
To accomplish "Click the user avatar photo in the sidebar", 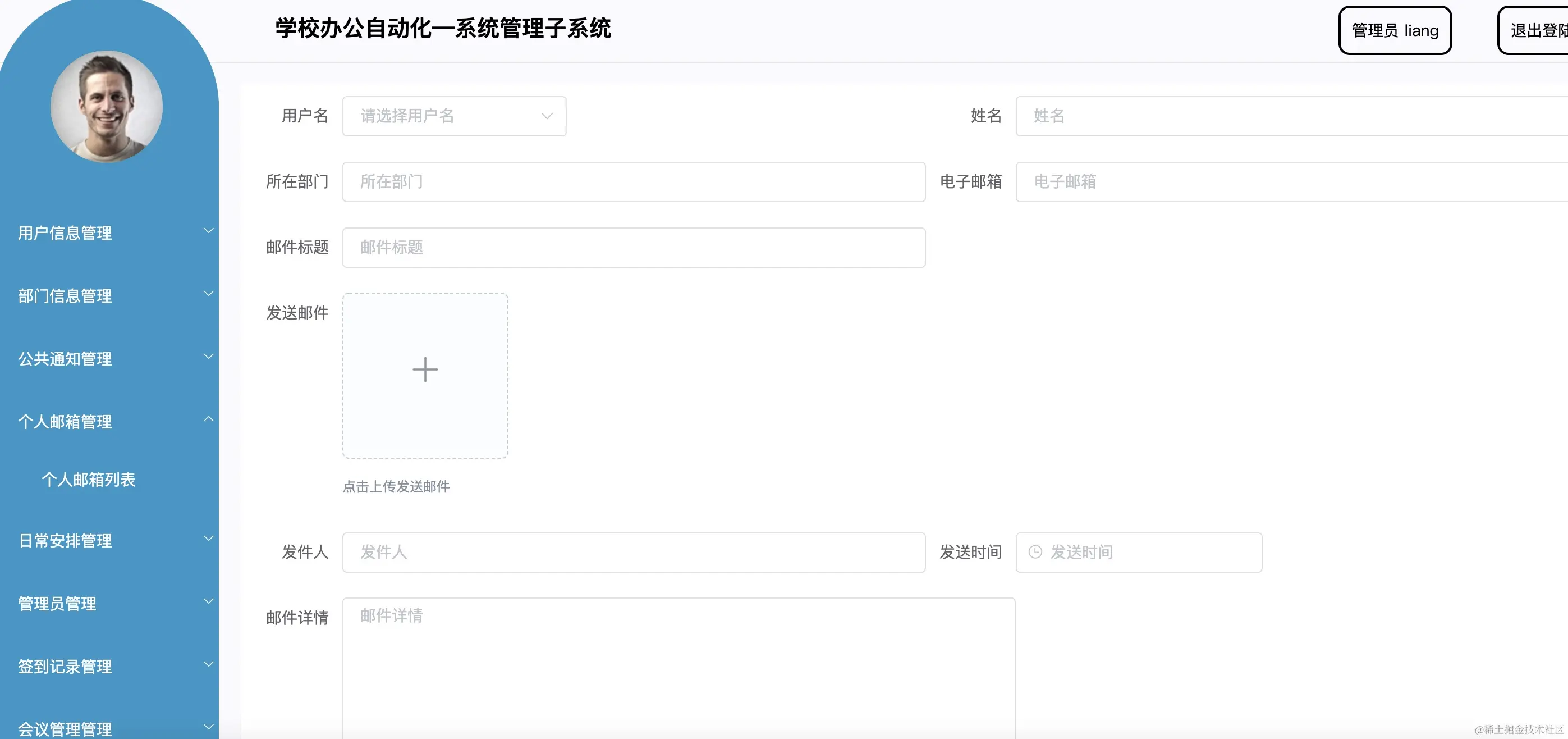I will (x=107, y=107).
